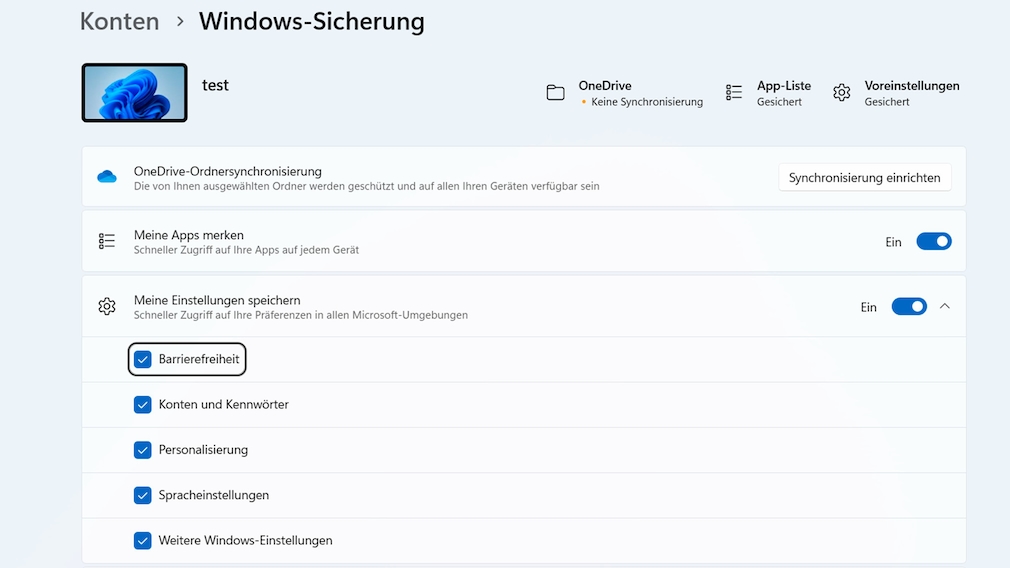This screenshot has height=568, width=1010.
Task: Click the test account desktop thumbnail
Action: (x=134, y=93)
